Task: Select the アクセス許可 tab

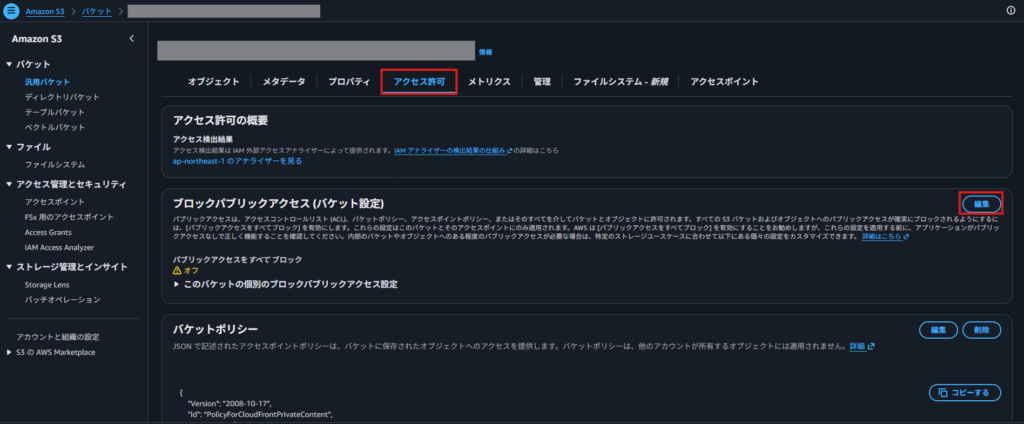Action: pyautogui.click(x=419, y=82)
